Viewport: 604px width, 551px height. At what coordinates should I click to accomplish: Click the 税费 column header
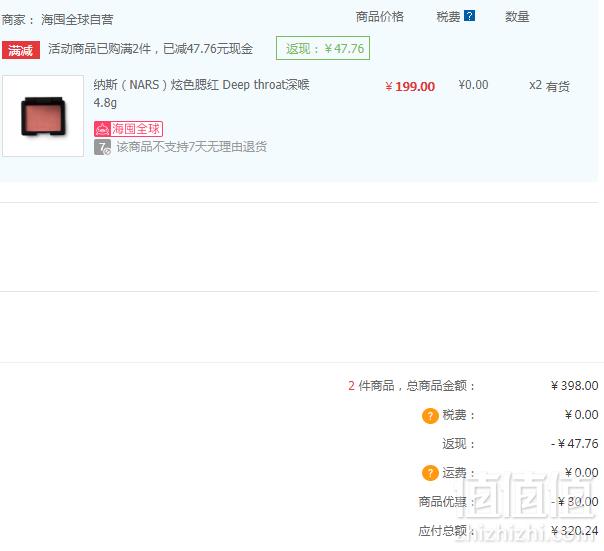(x=448, y=17)
